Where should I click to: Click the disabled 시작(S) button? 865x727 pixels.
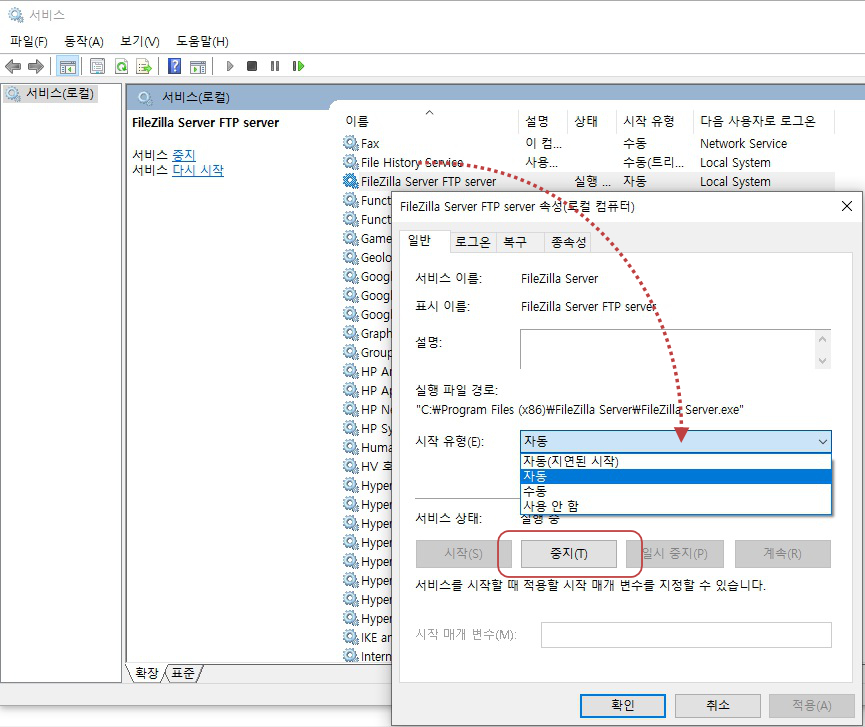click(x=463, y=553)
